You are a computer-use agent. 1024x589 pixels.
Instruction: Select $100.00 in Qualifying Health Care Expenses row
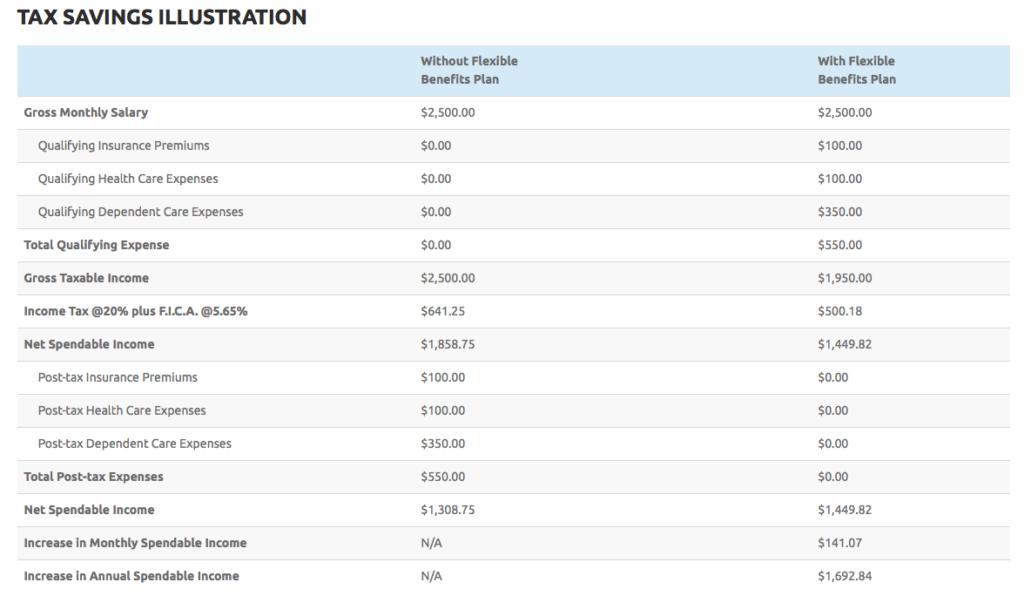coord(840,179)
